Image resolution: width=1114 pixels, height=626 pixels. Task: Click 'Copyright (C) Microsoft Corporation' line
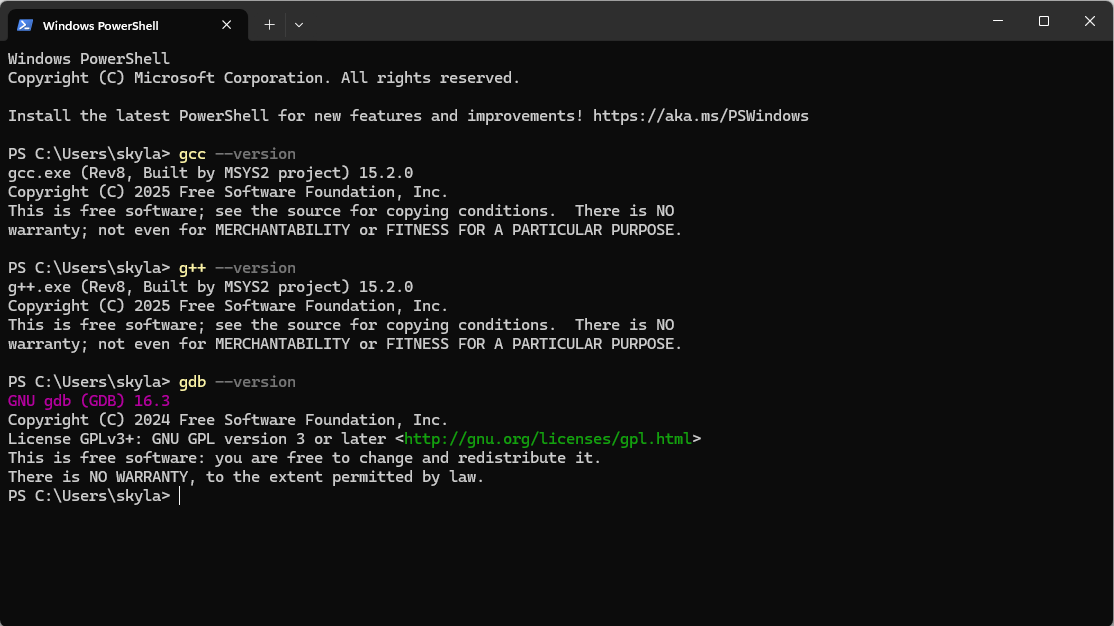coord(264,78)
